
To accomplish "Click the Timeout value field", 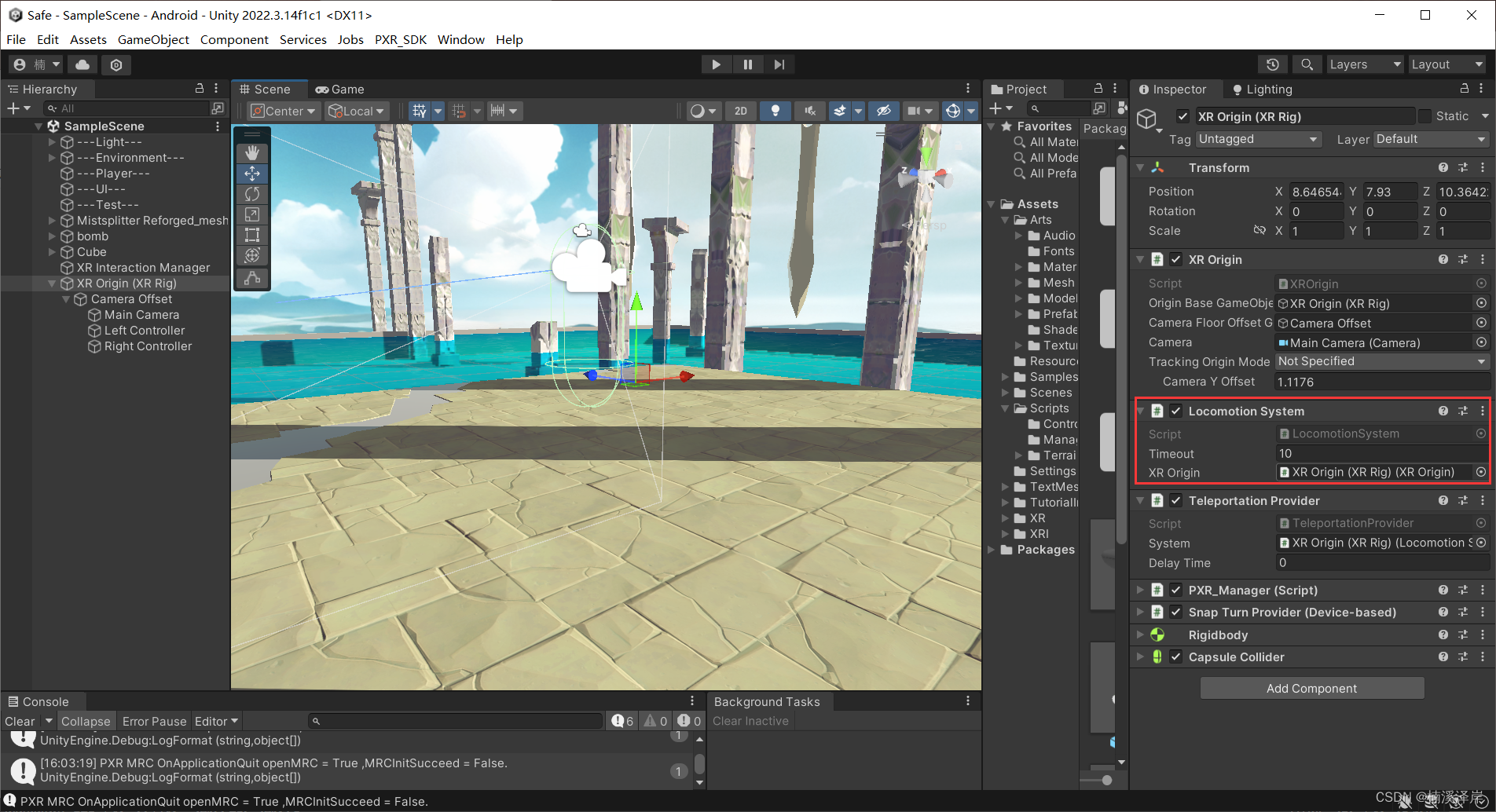I will pyautogui.click(x=1382, y=453).
